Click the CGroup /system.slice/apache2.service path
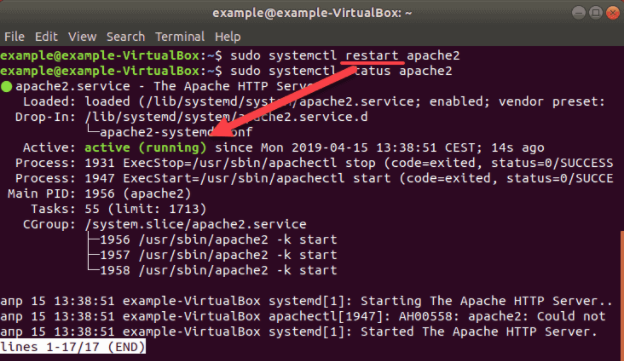This screenshot has width=624, height=361. click(195, 224)
